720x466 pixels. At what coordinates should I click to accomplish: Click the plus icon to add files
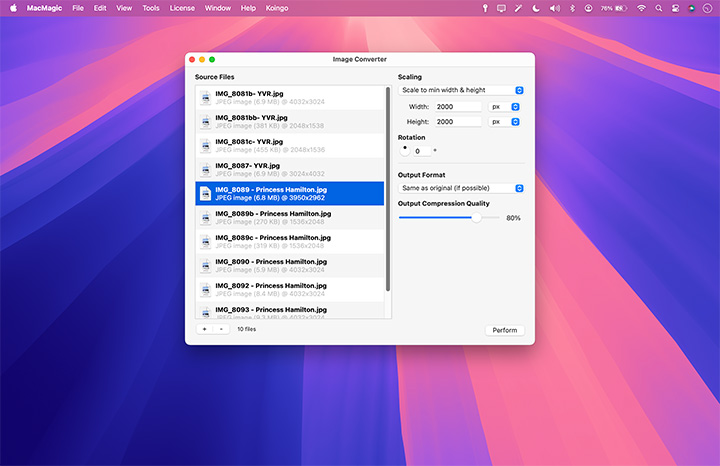[x=204, y=329]
